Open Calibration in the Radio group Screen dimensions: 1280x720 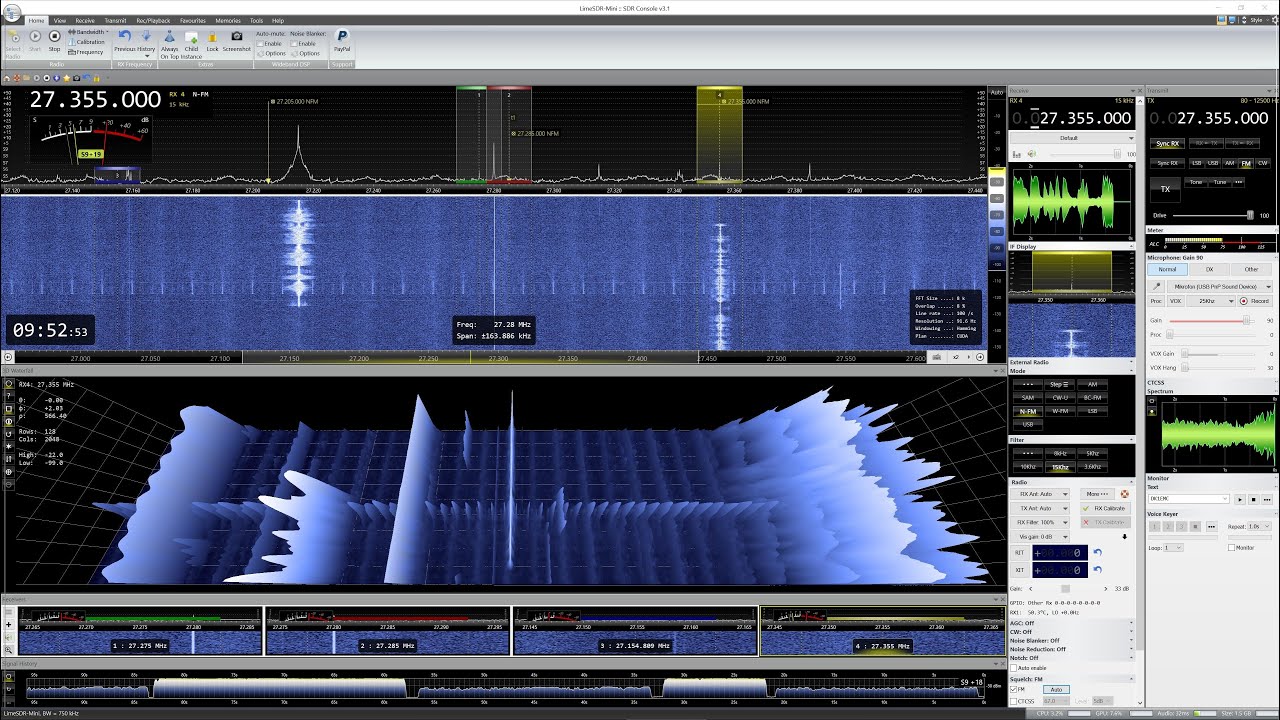coord(87,42)
